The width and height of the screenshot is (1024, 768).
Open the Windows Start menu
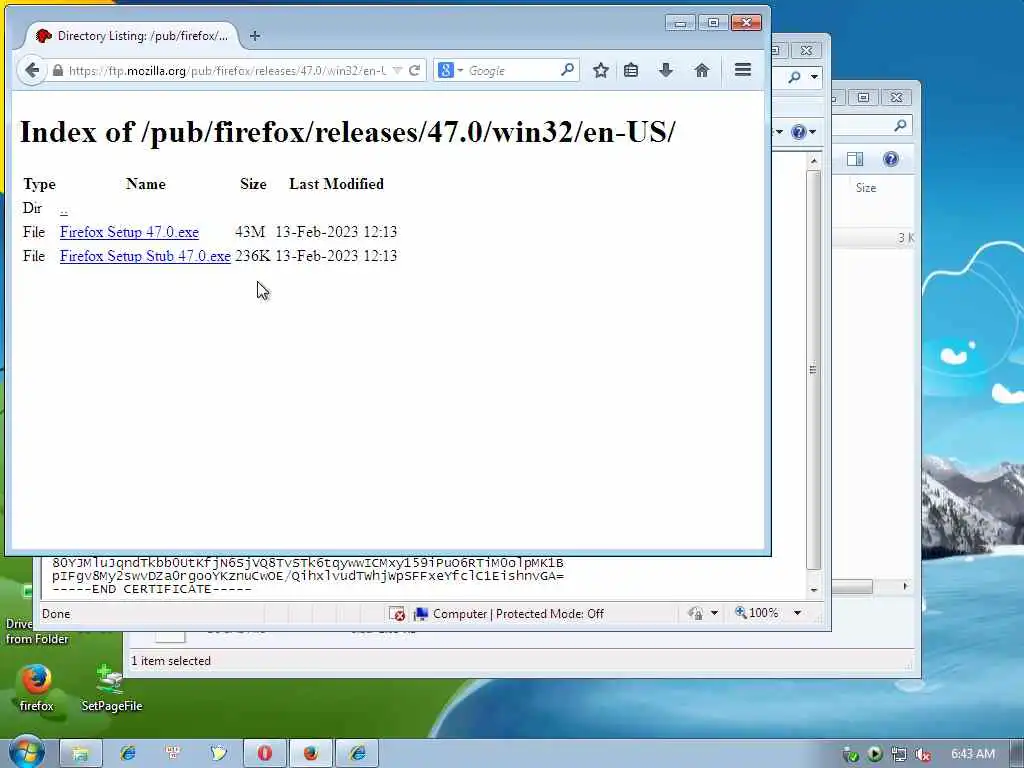[x=26, y=752]
